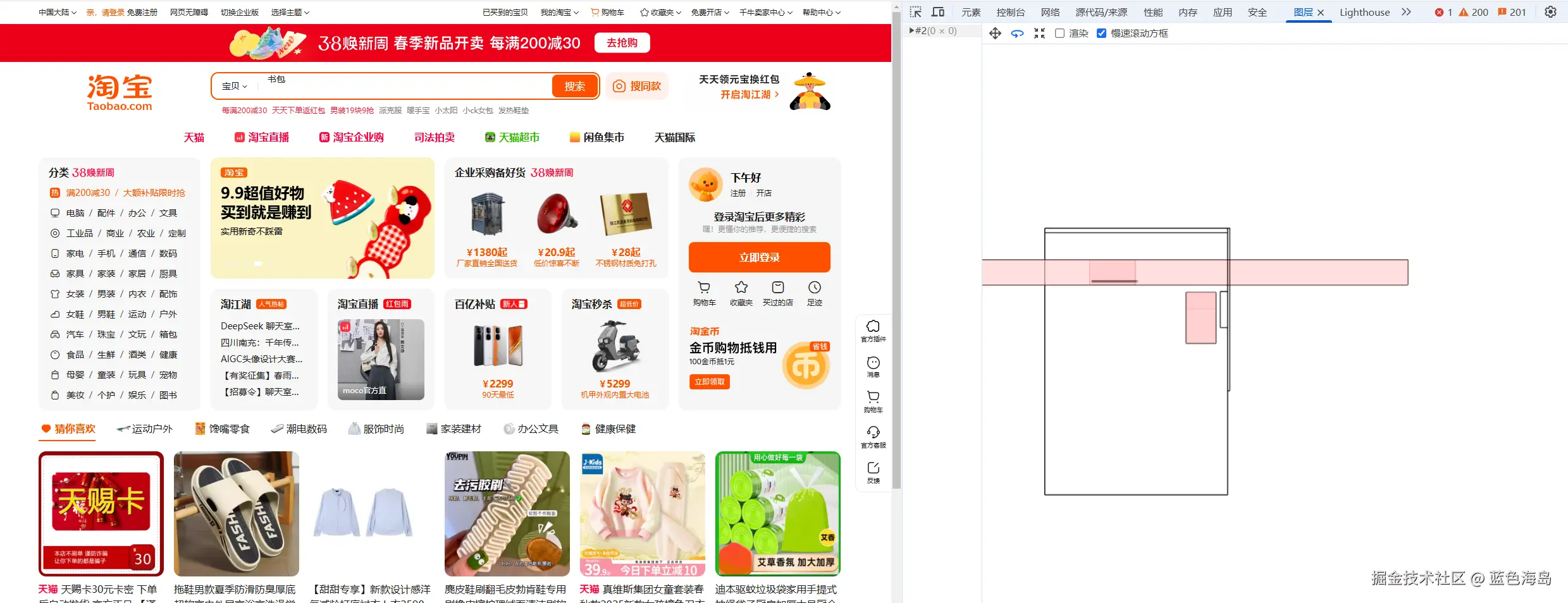
Task: Open the Lighthouse DevTools tab
Action: (x=1364, y=12)
